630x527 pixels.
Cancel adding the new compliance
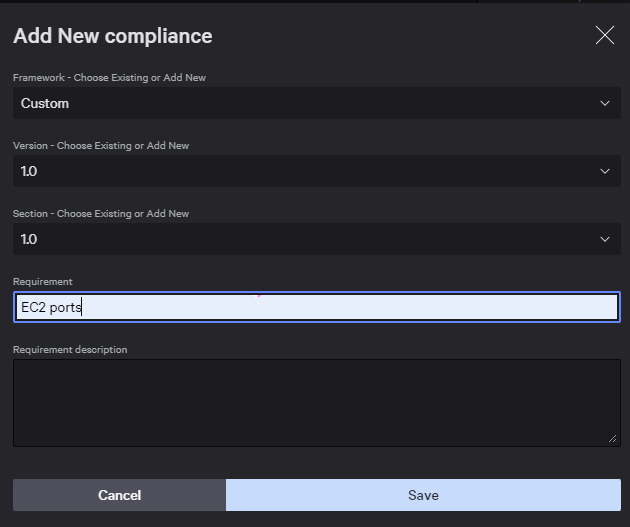pyautogui.click(x=119, y=495)
